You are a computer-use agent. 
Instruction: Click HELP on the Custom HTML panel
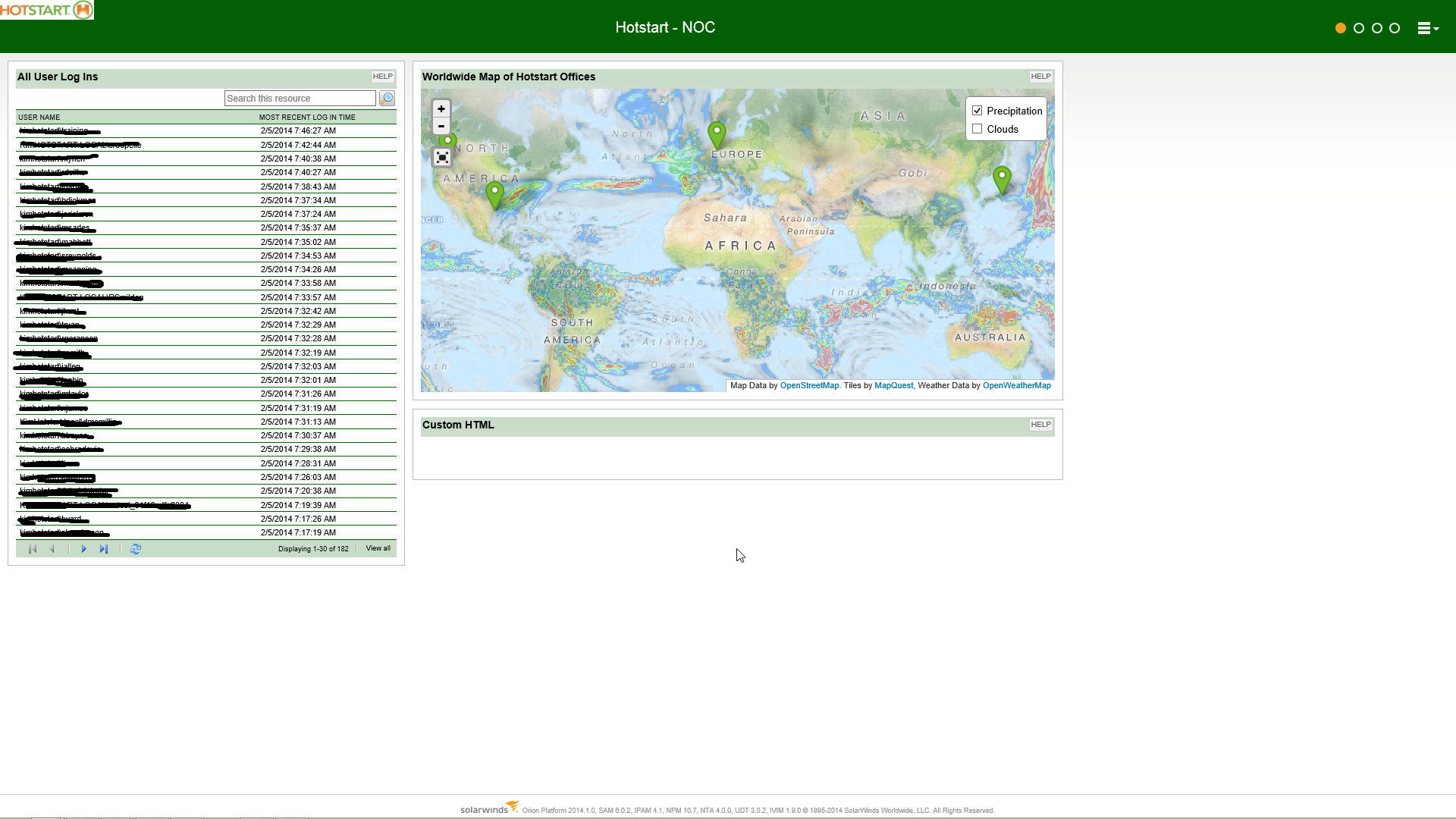coord(1040,425)
